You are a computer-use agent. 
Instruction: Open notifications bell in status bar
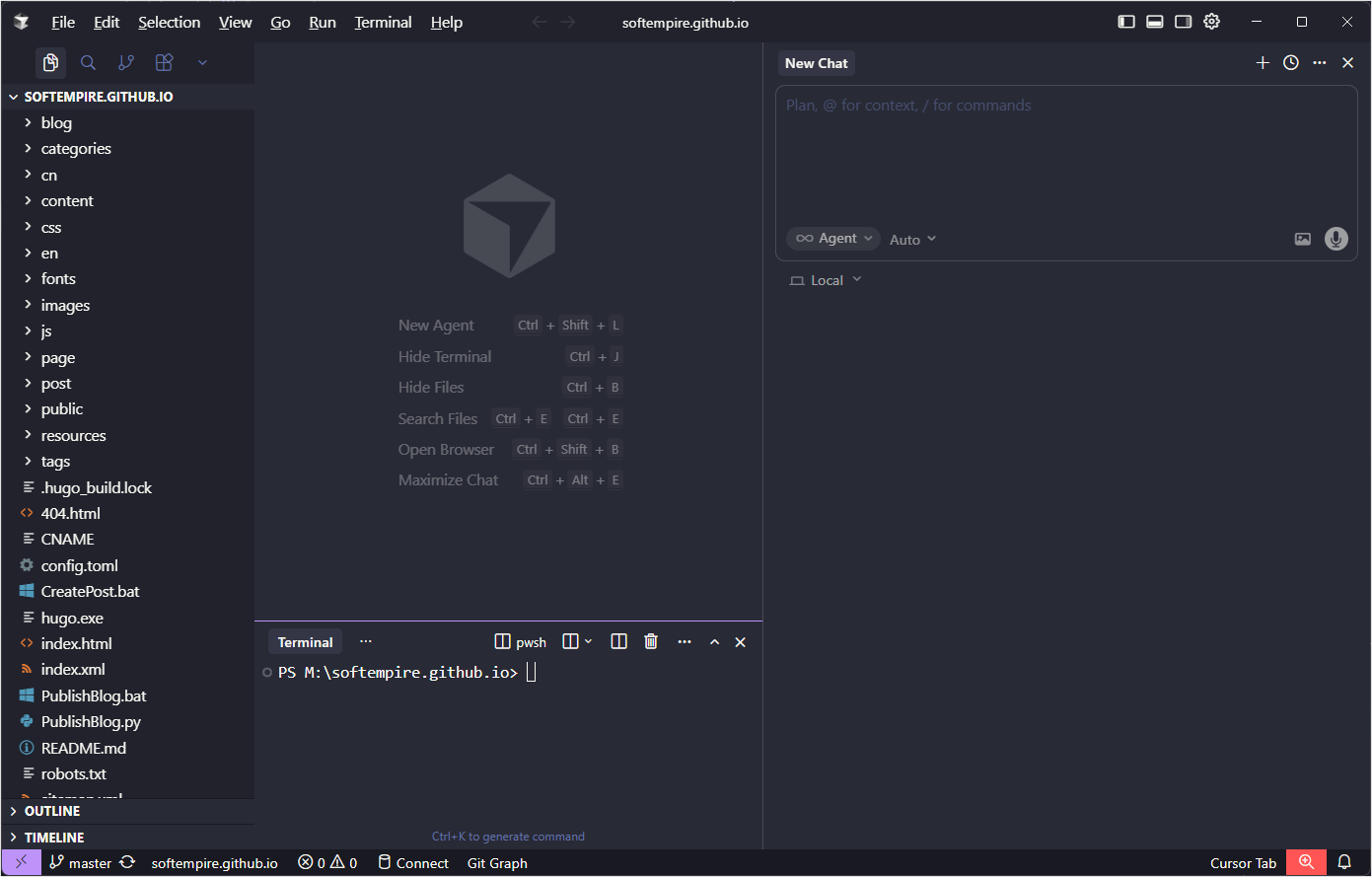click(1343, 863)
